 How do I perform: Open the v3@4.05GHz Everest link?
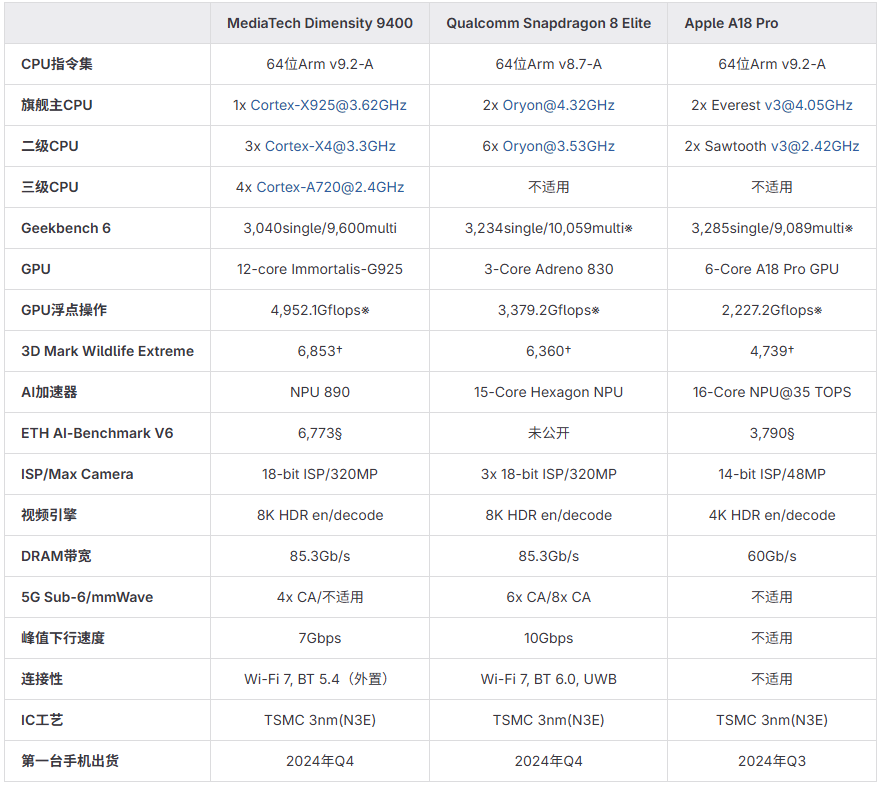808,105
